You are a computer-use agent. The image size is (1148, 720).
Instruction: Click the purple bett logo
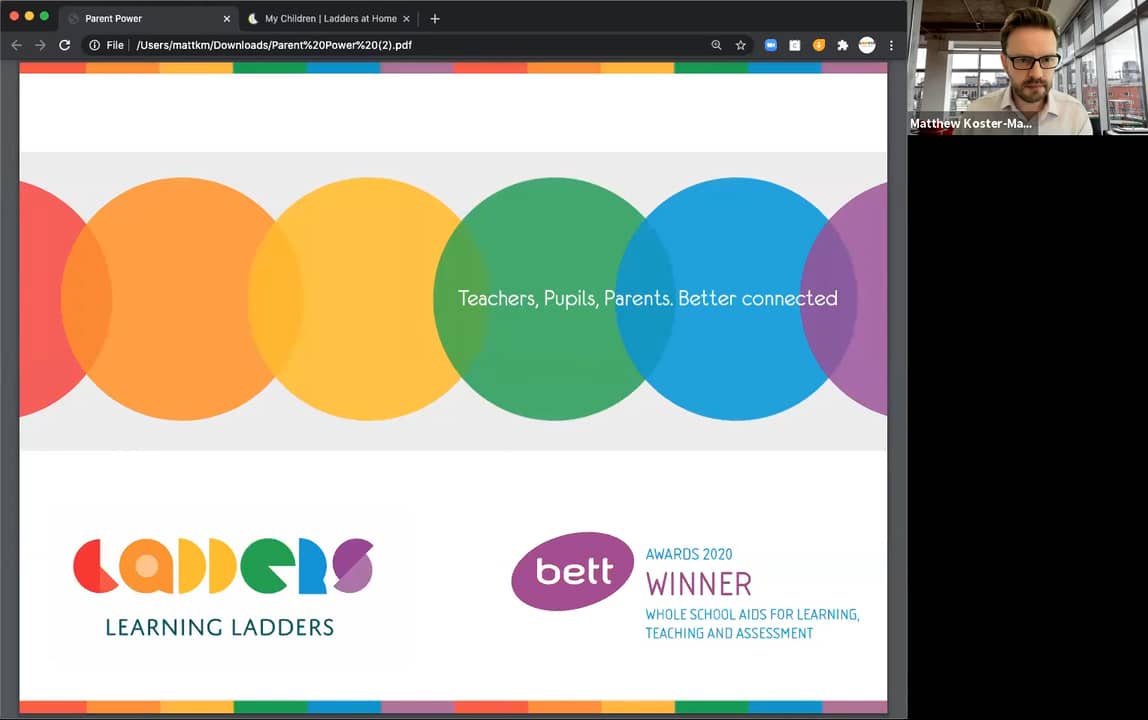(x=572, y=571)
